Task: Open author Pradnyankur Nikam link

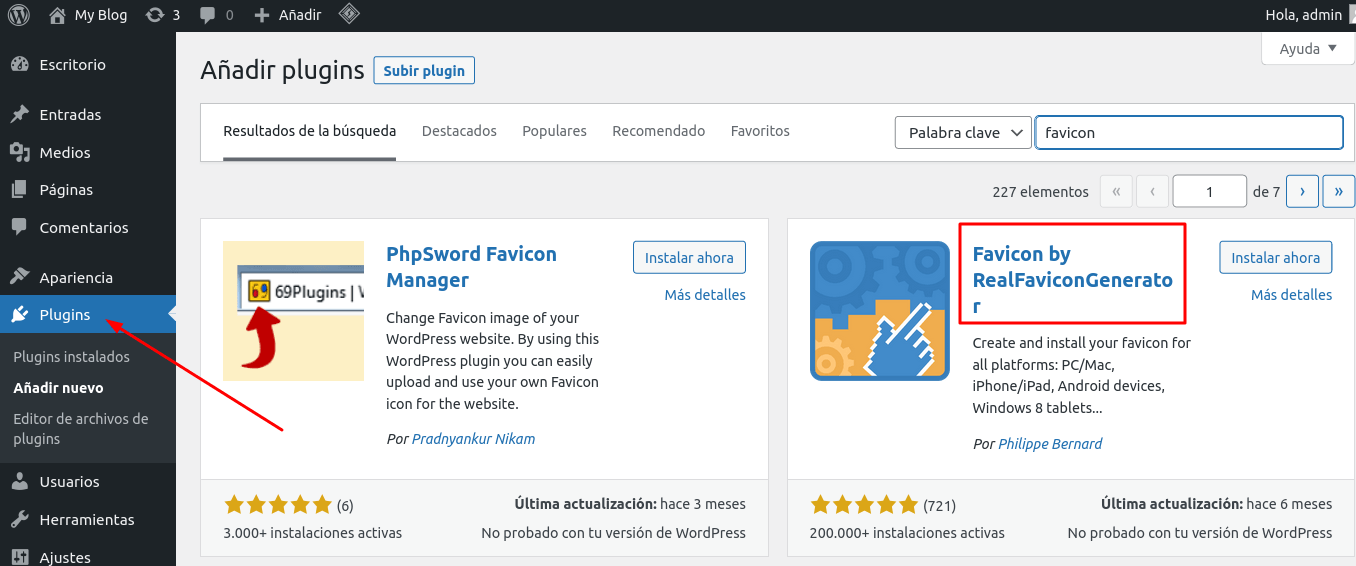Action: 473,439
